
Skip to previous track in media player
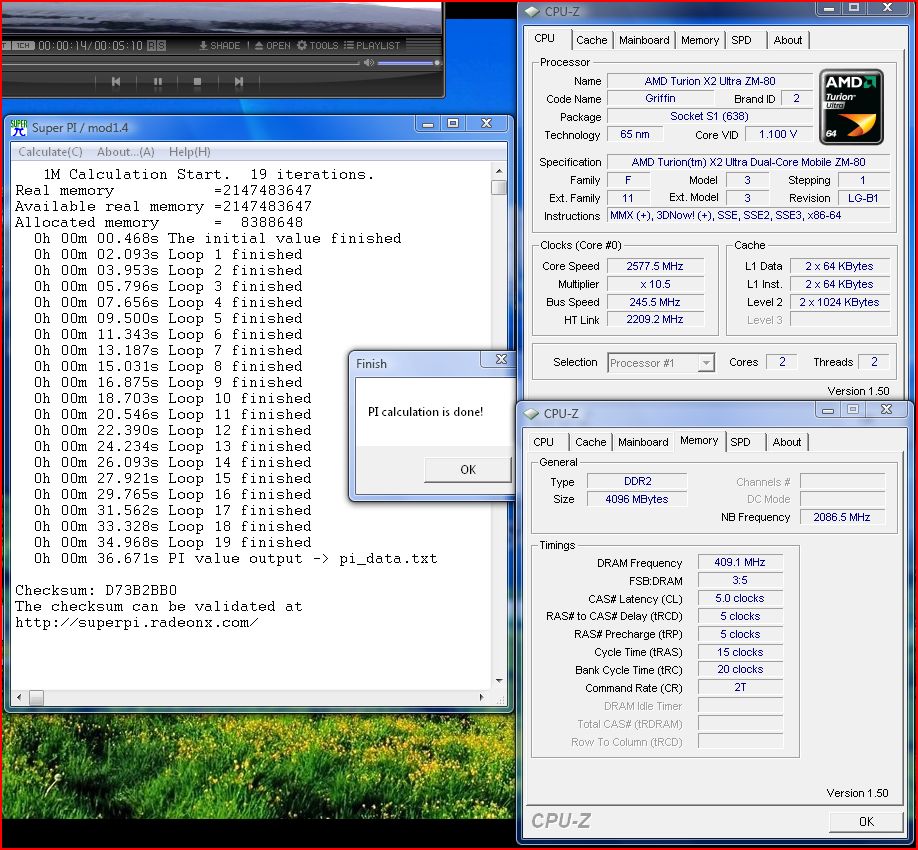coord(116,81)
